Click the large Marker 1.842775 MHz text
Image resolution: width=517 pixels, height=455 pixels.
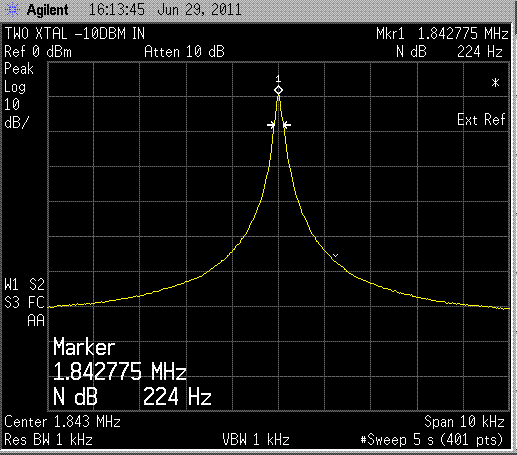119,359
